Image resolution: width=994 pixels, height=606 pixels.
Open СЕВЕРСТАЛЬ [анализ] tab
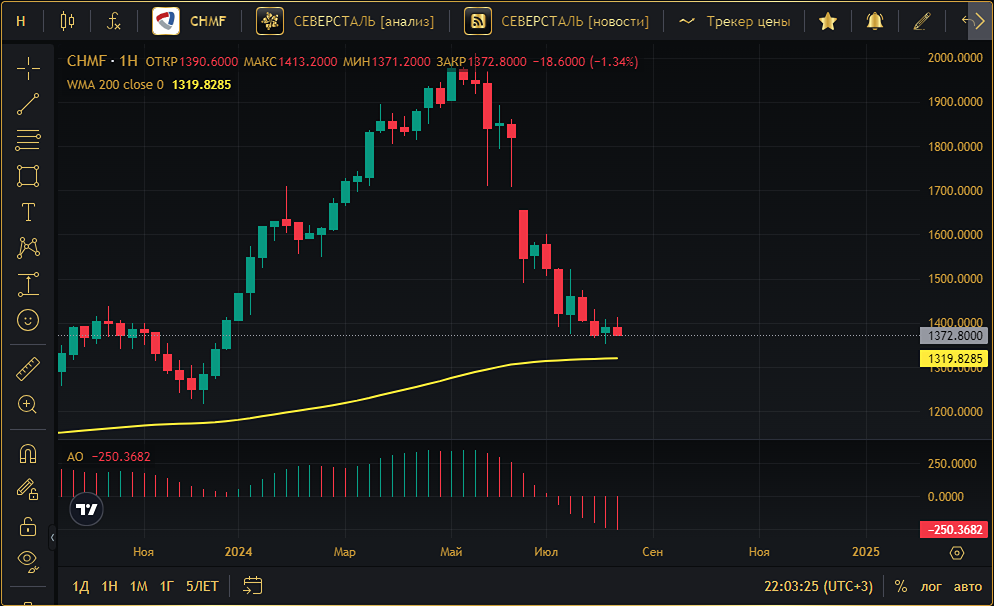(345, 21)
